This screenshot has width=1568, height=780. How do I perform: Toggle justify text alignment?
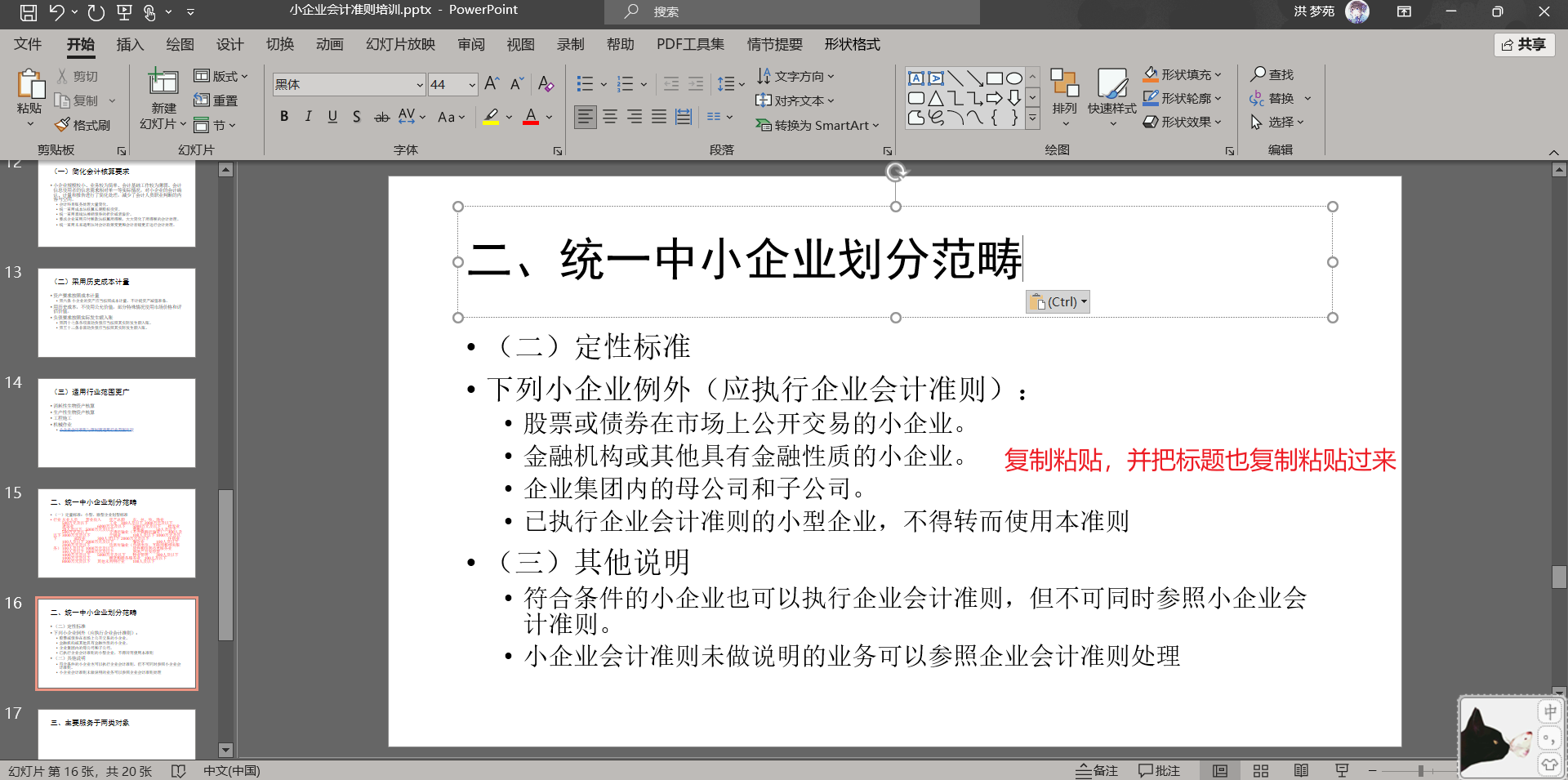(659, 117)
